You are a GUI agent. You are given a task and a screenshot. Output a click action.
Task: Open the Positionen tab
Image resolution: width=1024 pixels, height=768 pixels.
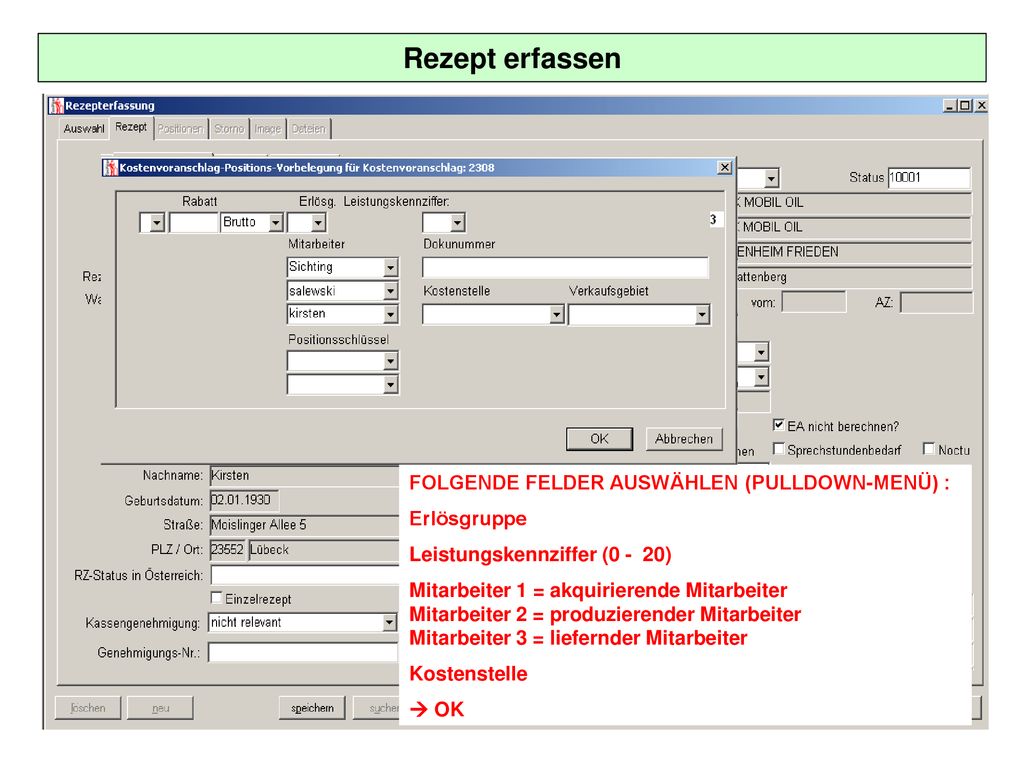(x=181, y=129)
